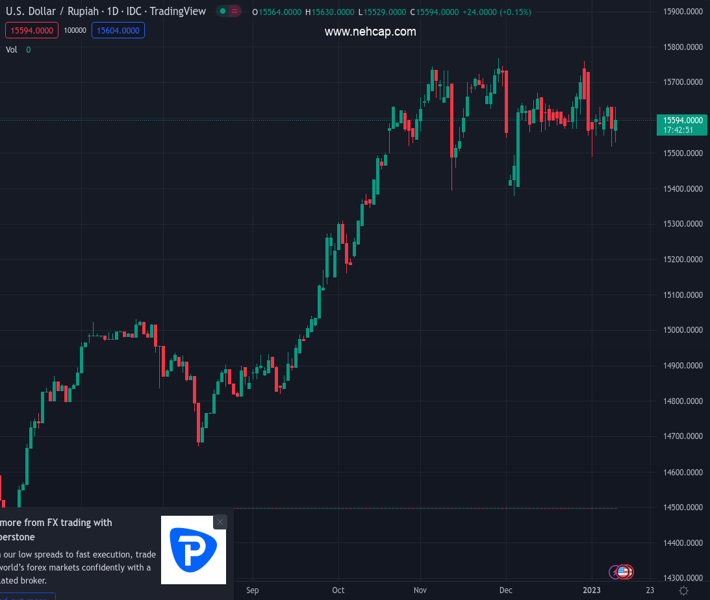Click the lightning event marker icon
710x600 pixels.
point(615,571)
